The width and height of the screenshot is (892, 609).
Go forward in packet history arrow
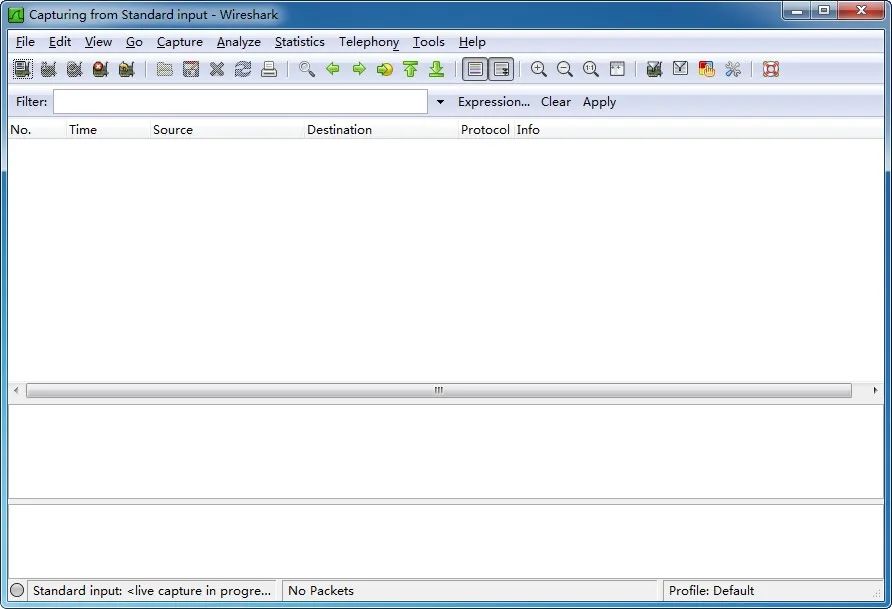click(359, 69)
